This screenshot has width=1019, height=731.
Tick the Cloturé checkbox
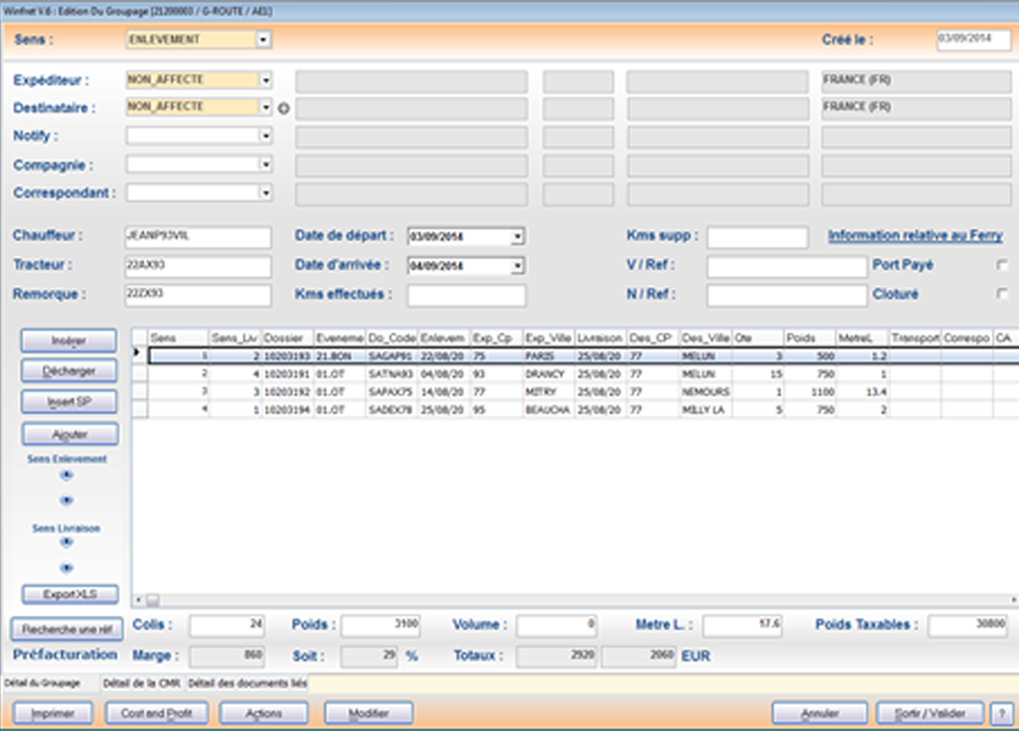(1001, 295)
